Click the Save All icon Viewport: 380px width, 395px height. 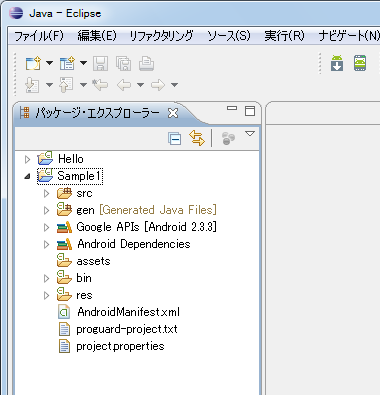tap(123, 63)
